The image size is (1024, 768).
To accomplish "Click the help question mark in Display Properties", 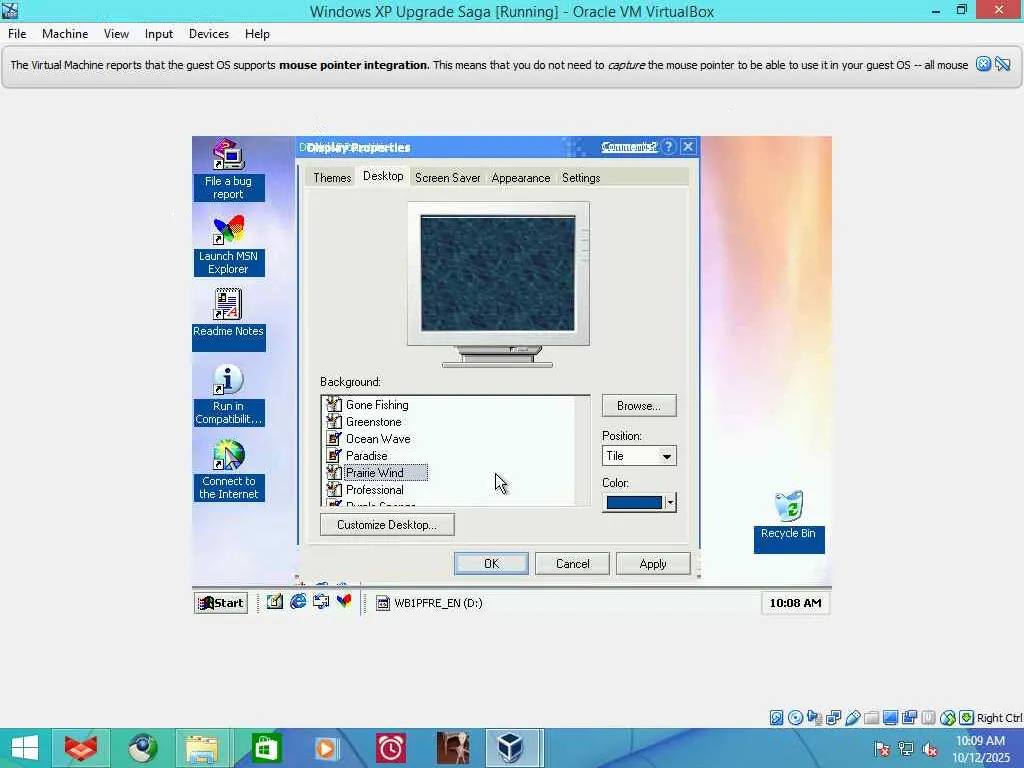I will (669, 147).
